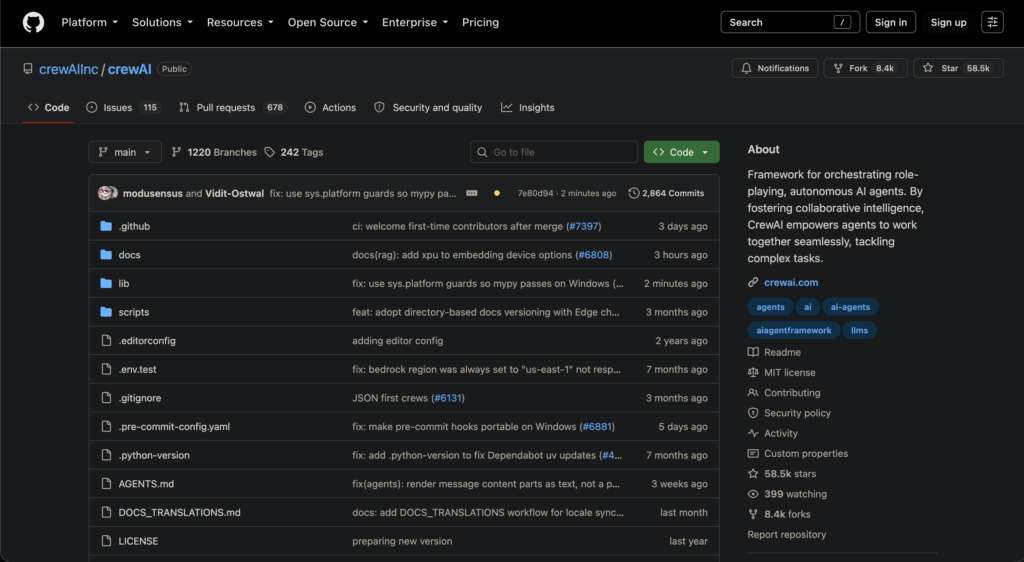
Task: Select the aiagentframework topic tag
Action: click(793, 330)
